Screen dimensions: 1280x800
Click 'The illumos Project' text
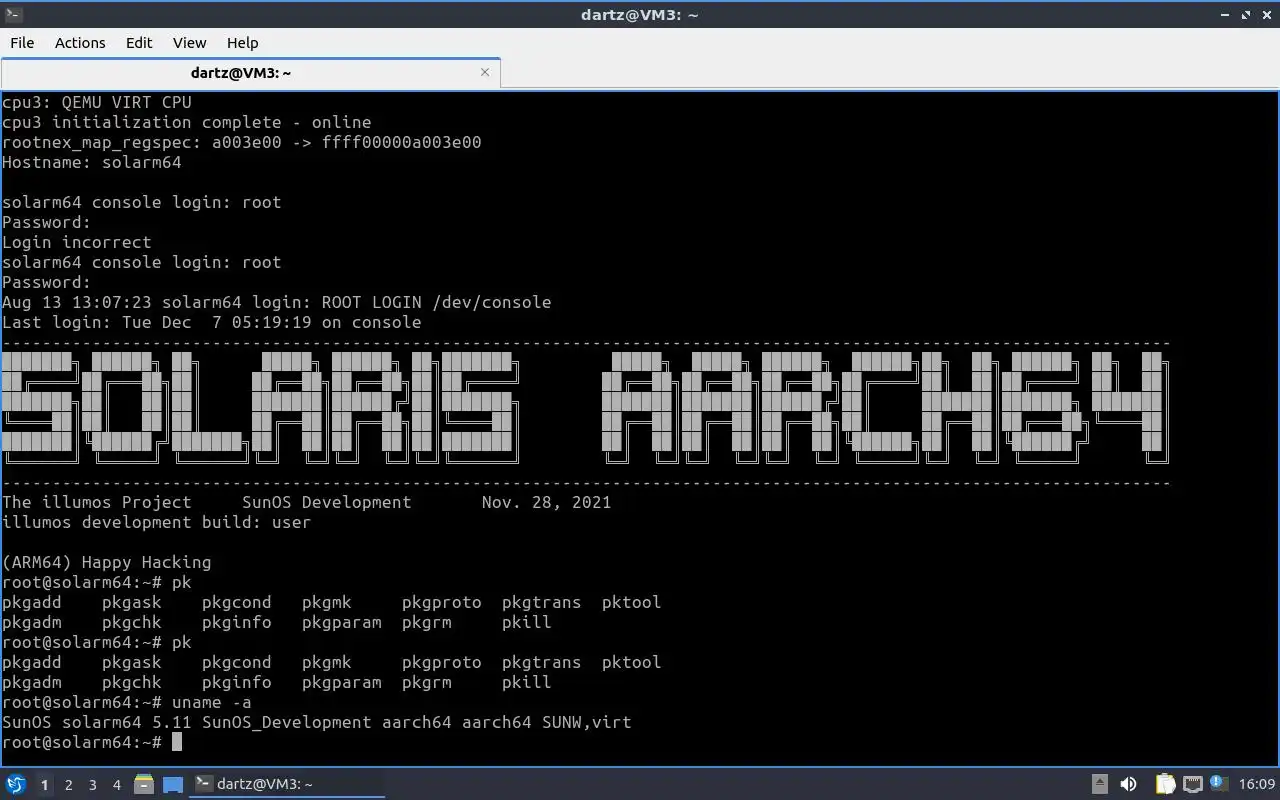click(x=97, y=502)
